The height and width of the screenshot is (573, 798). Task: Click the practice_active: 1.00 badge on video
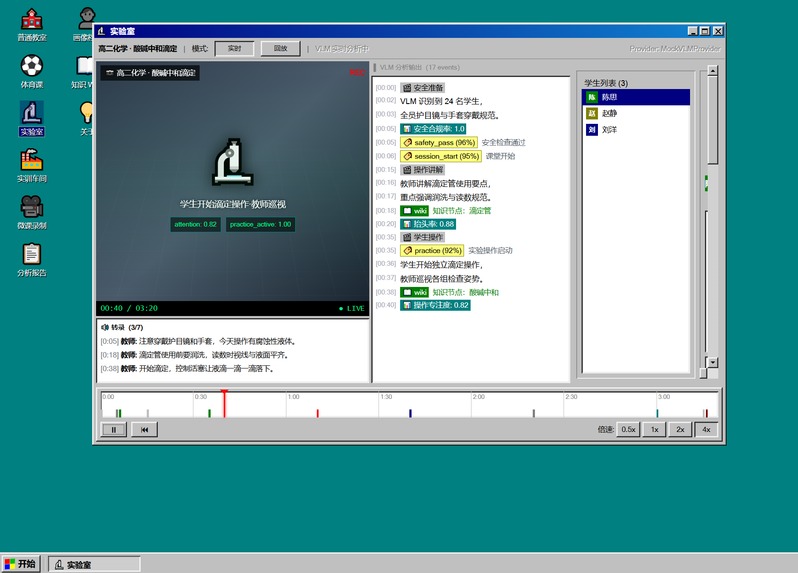coord(261,224)
